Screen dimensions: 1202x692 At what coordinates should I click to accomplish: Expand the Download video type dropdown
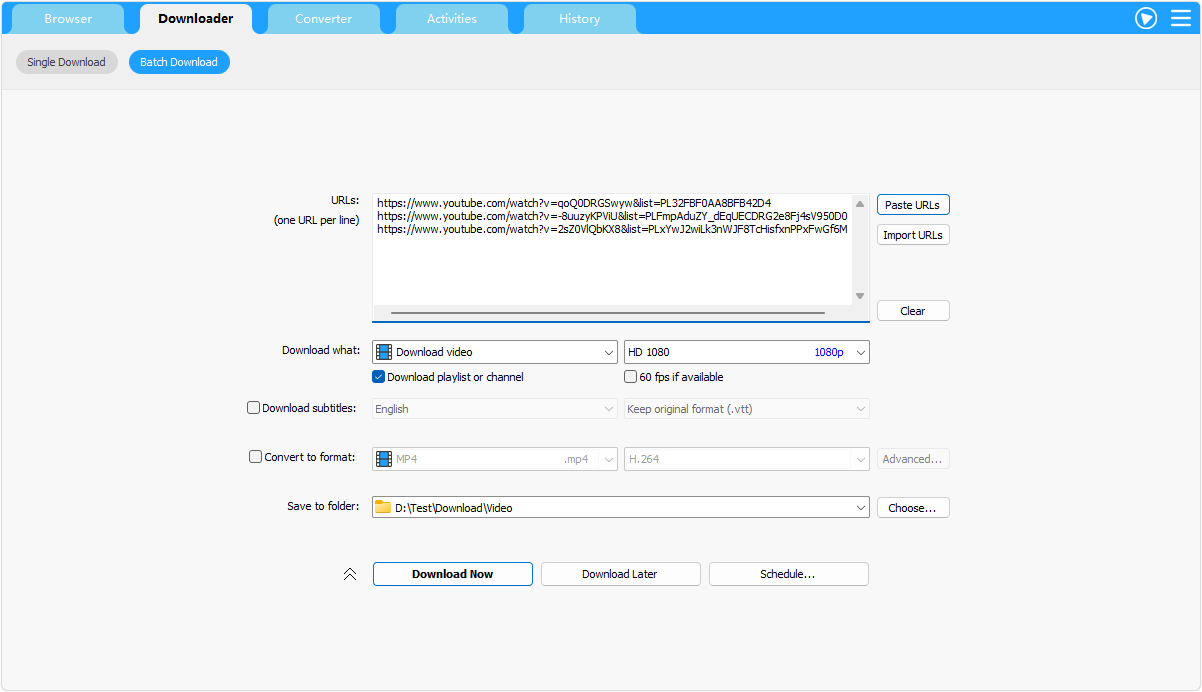609,352
